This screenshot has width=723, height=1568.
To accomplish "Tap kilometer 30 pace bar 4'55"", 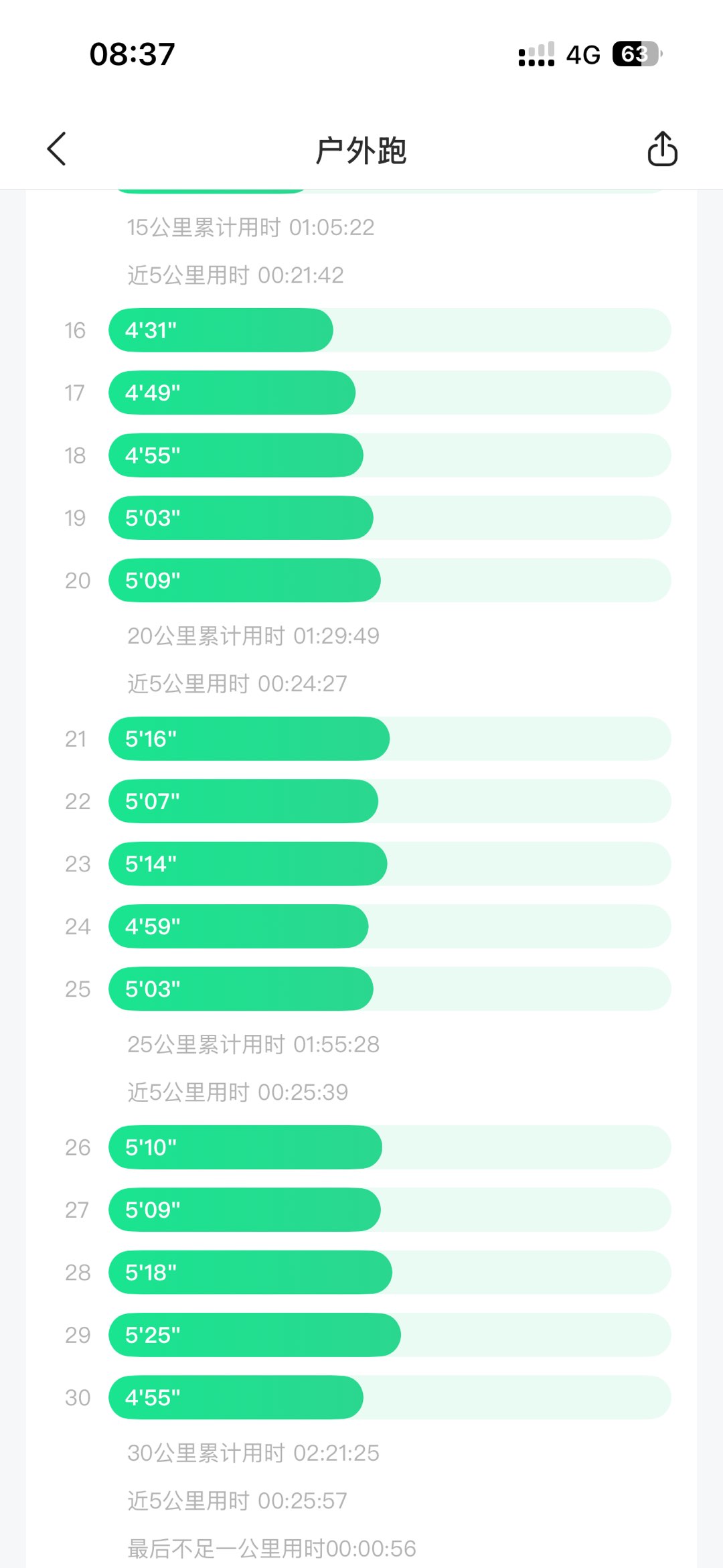I will [236, 1397].
